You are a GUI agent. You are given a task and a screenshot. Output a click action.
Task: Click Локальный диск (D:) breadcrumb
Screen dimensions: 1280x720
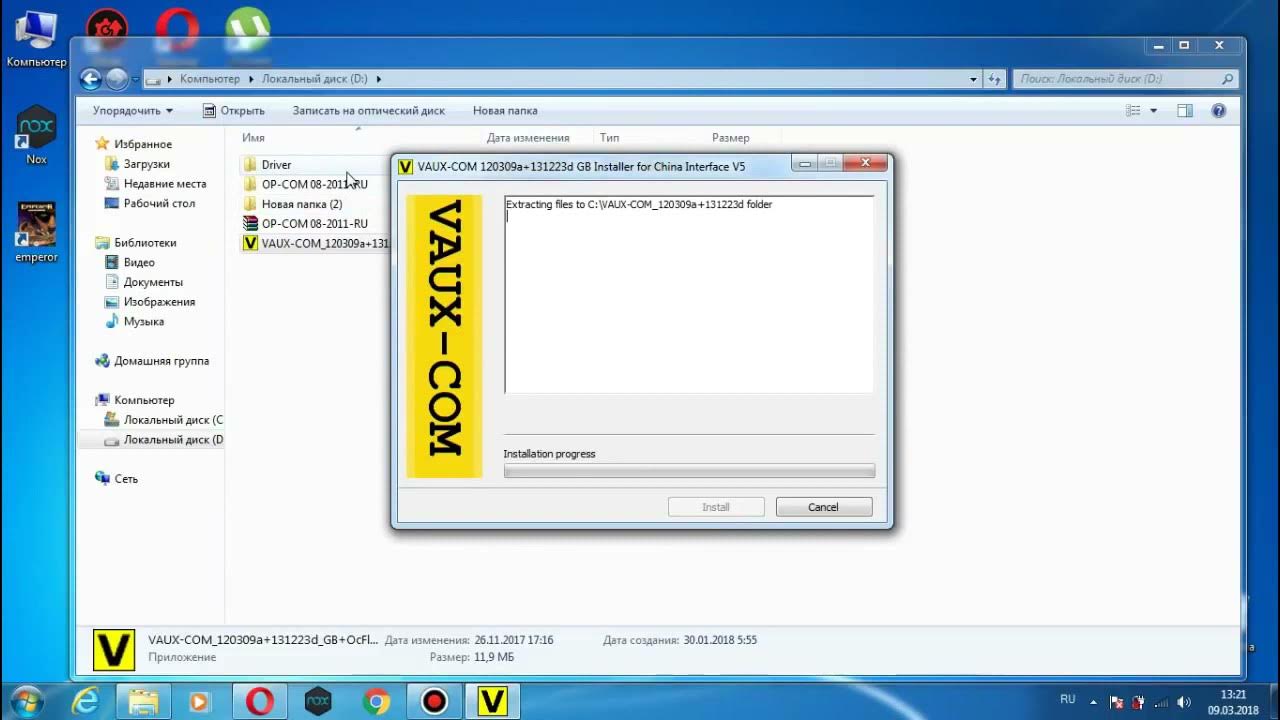click(x=313, y=79)
